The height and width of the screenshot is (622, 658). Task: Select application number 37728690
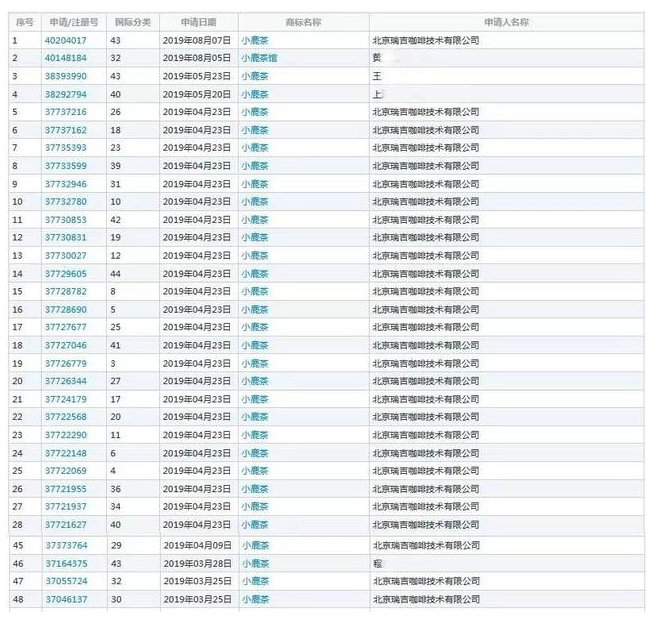(x=65, y=310)
